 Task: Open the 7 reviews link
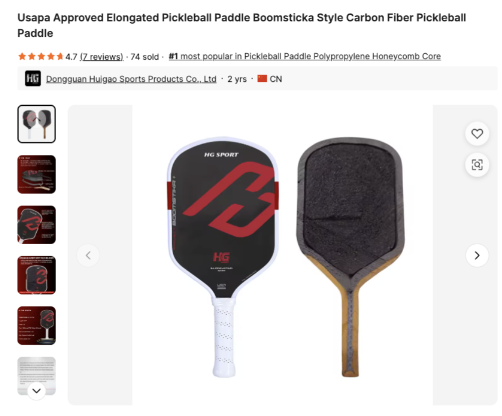pos(102,57)
